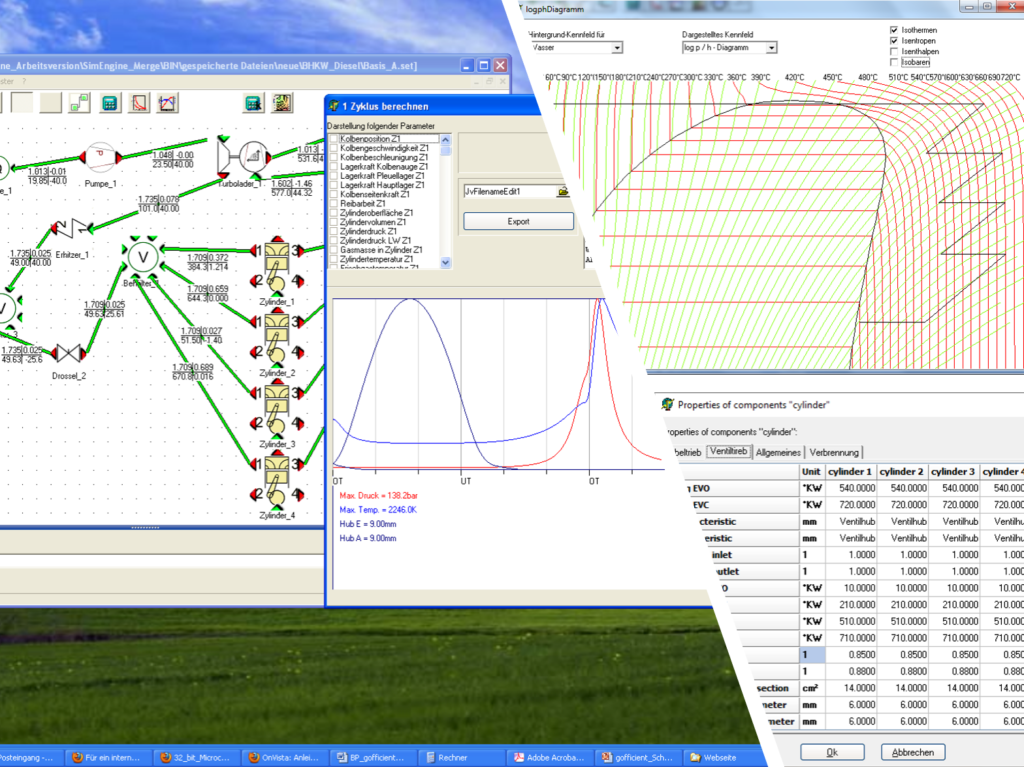The width and height of the screenshot is (1024, 767).
Task: Open the Dargestelltes Kennfeld log p/h dropdown
Action: (771, 48)
